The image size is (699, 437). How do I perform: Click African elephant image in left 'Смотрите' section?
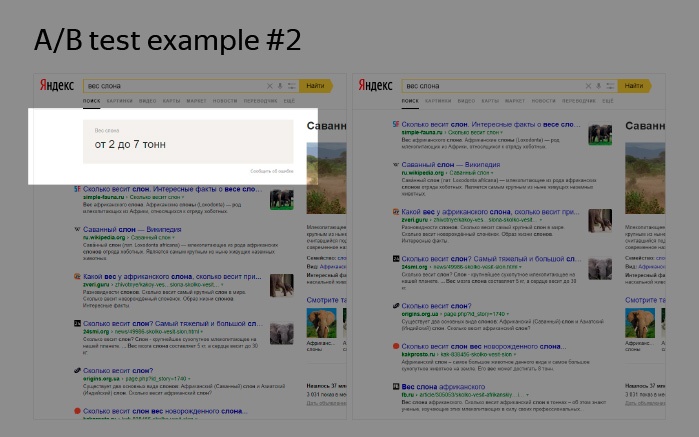321,323
